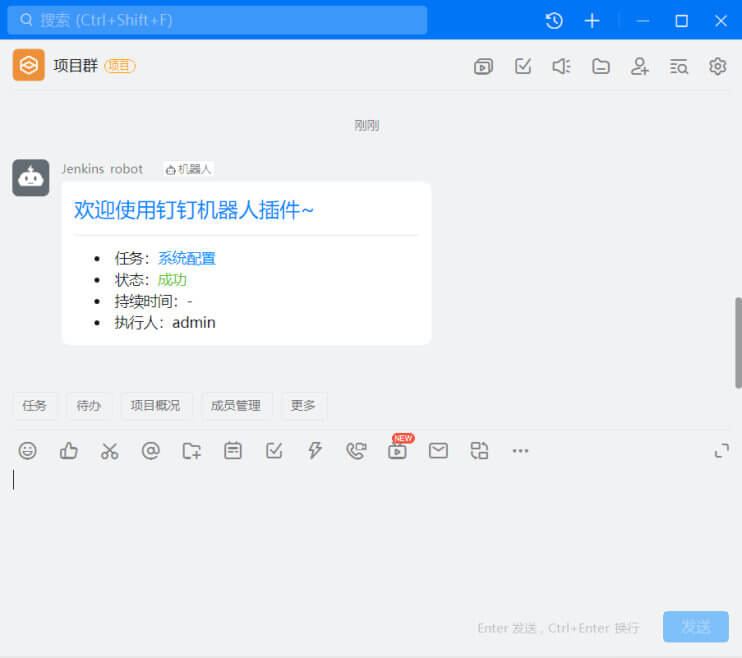Minimize the chat window
Image resolution: width=742 pixels, height=658 pixels.
coord(642,21)
